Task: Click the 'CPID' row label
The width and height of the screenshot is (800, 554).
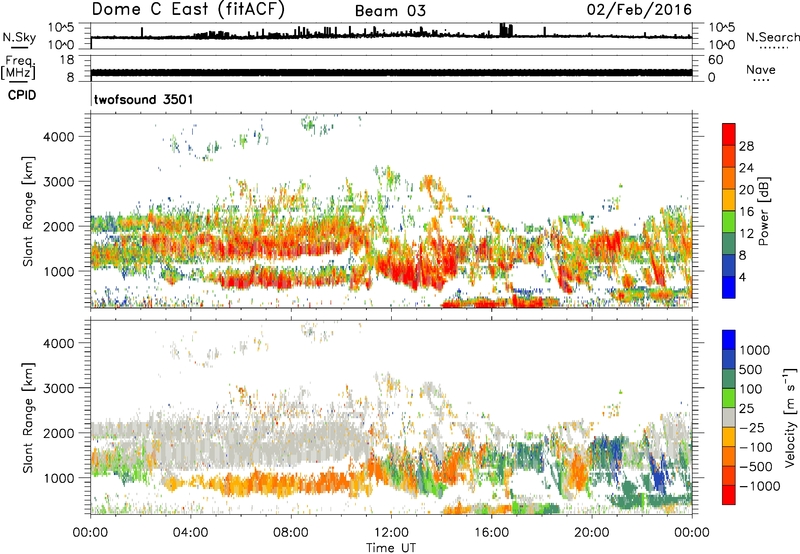Action: (x=22, y=95)
